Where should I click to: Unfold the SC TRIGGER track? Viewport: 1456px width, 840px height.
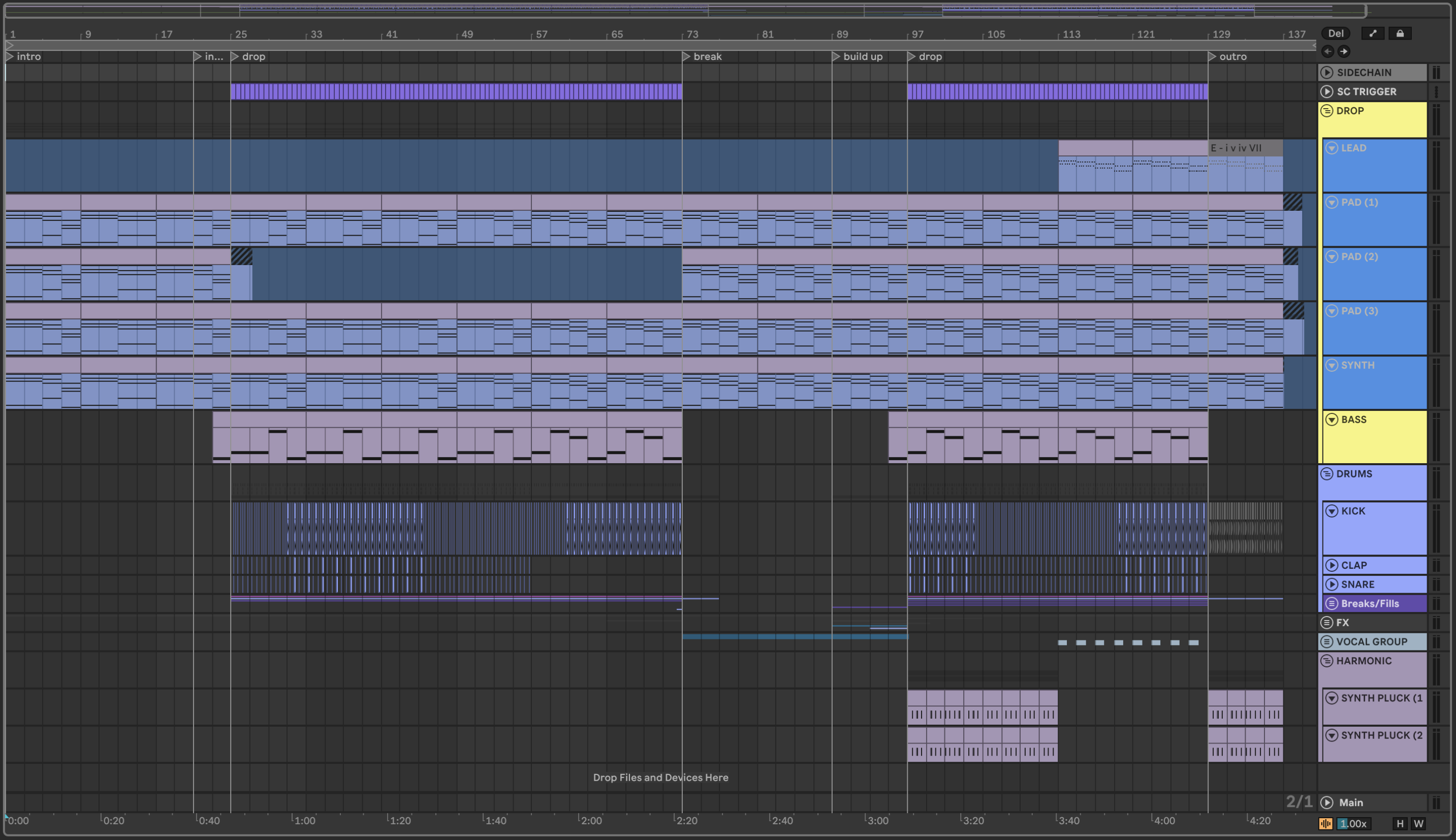point(1327,92)
